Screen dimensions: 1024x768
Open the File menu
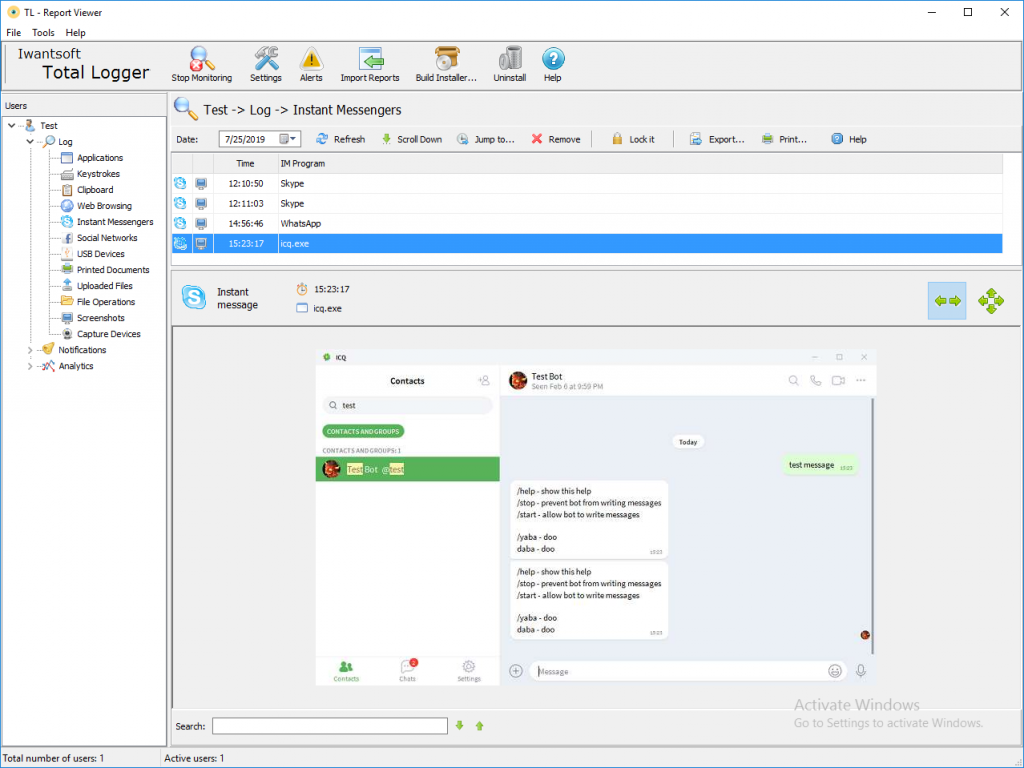[13, 33]
